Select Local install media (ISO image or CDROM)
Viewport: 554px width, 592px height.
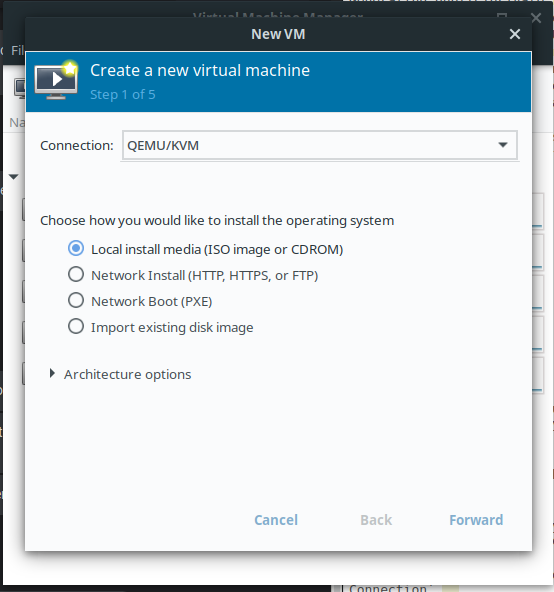coord(205,249)
